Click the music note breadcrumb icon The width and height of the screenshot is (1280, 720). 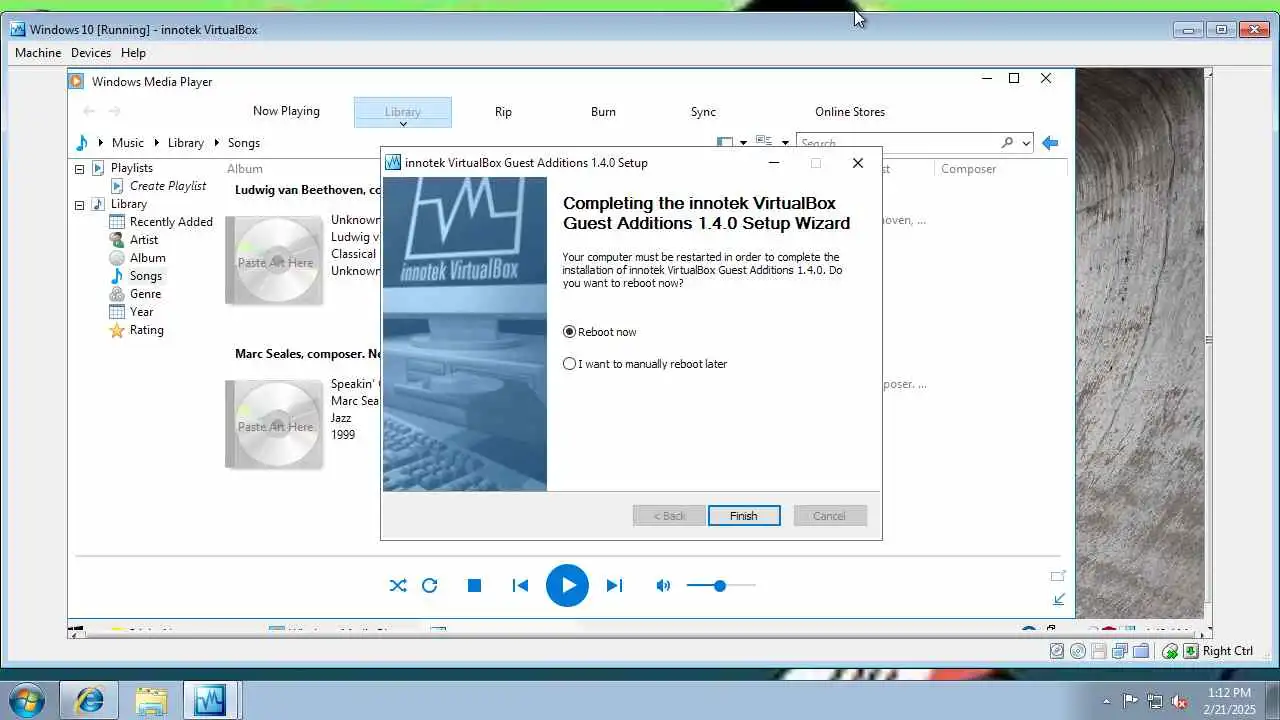coord(82,143)
